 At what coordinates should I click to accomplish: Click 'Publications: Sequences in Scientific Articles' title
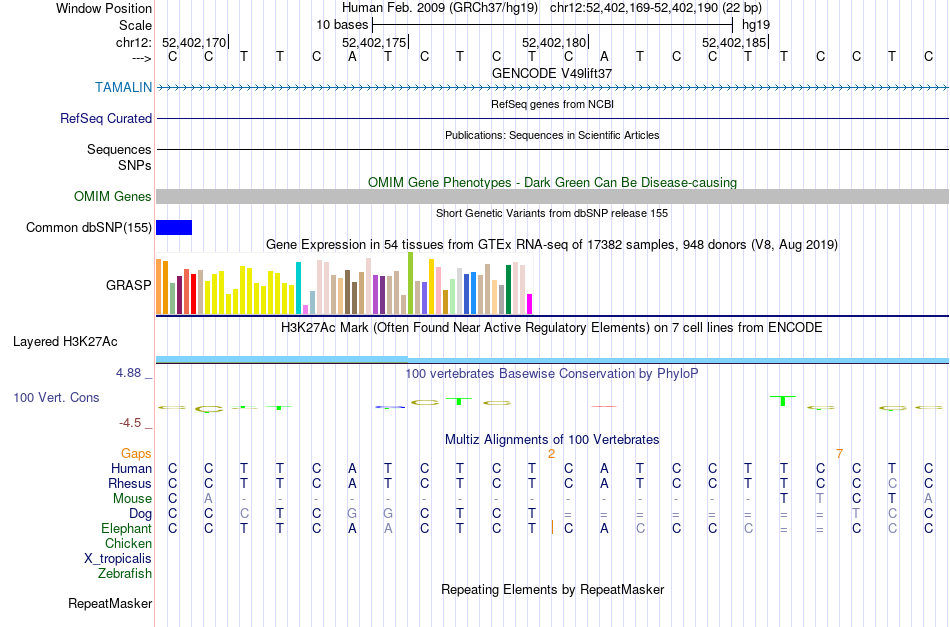[x=552, y=135]
